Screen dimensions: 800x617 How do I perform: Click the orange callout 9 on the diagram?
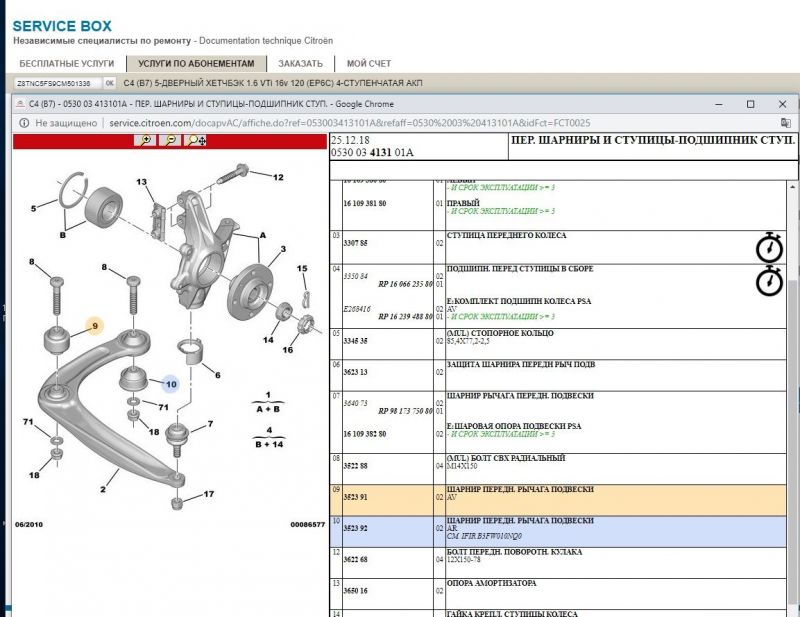point(95,326)
